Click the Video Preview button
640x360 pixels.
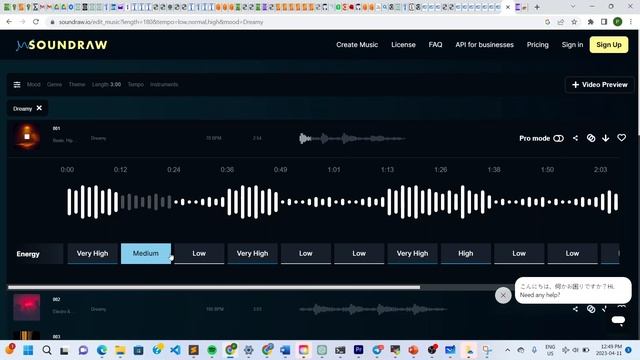(599, 84)
